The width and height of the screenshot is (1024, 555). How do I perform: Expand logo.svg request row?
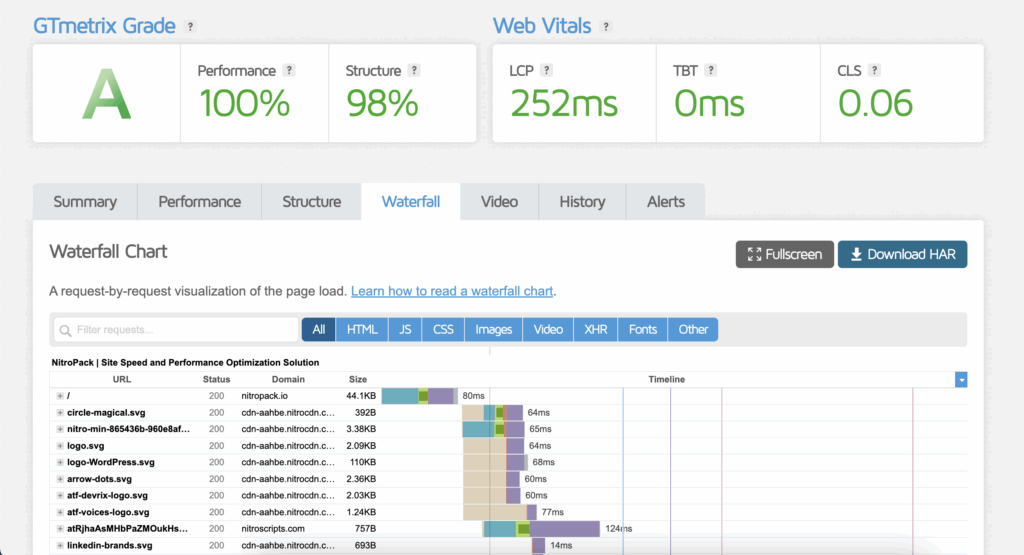click(59, 446)
